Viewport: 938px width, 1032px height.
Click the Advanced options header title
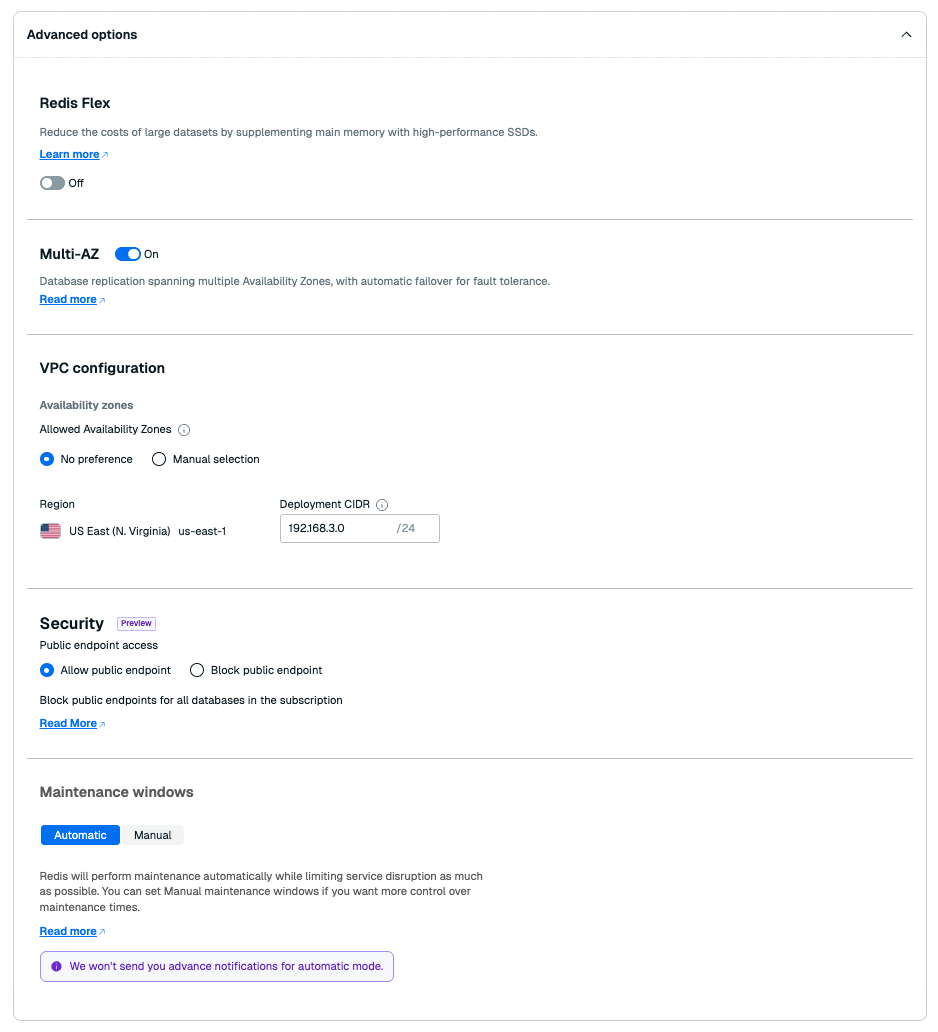82,35
